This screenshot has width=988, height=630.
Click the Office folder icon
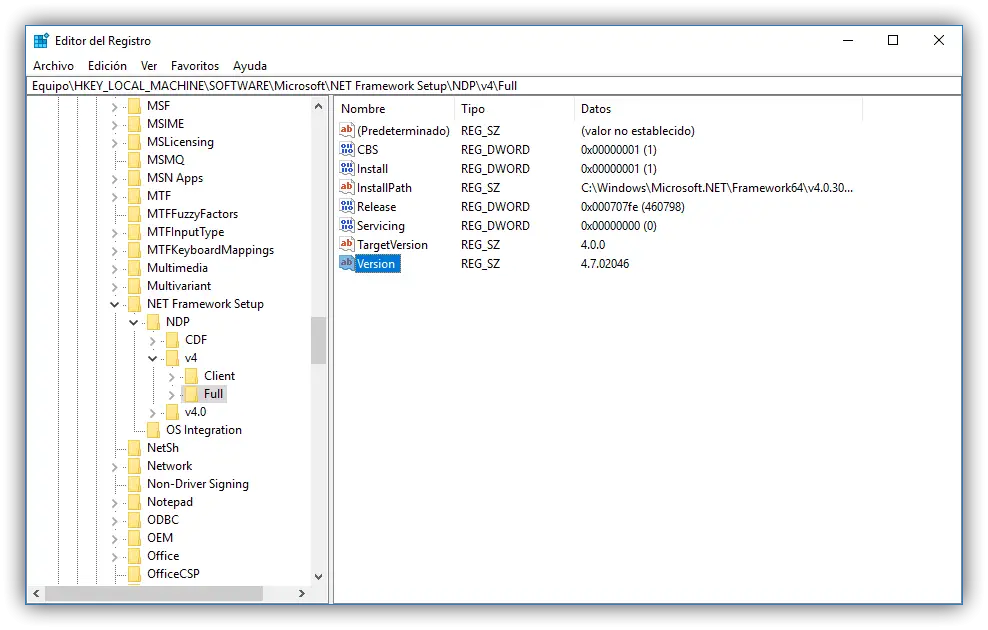pyautogui.click(x=134, y=556)
